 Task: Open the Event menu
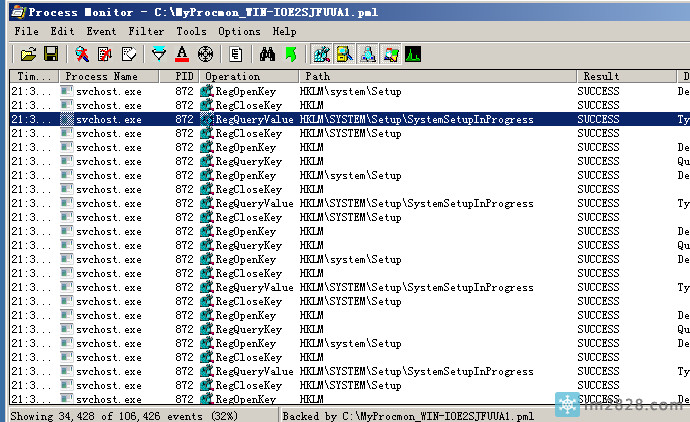tap(101, 31)
